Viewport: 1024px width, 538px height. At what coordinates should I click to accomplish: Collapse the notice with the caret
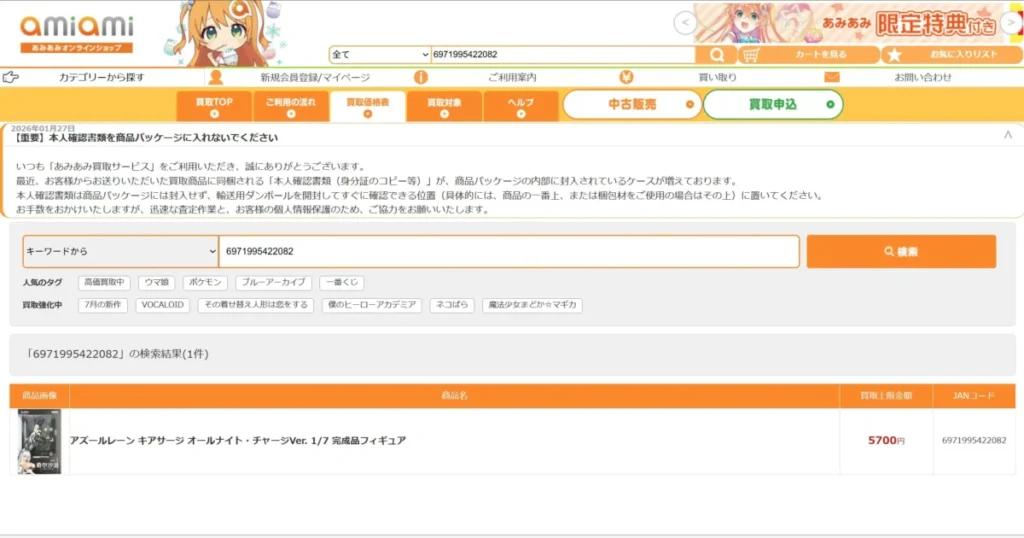1008,134
